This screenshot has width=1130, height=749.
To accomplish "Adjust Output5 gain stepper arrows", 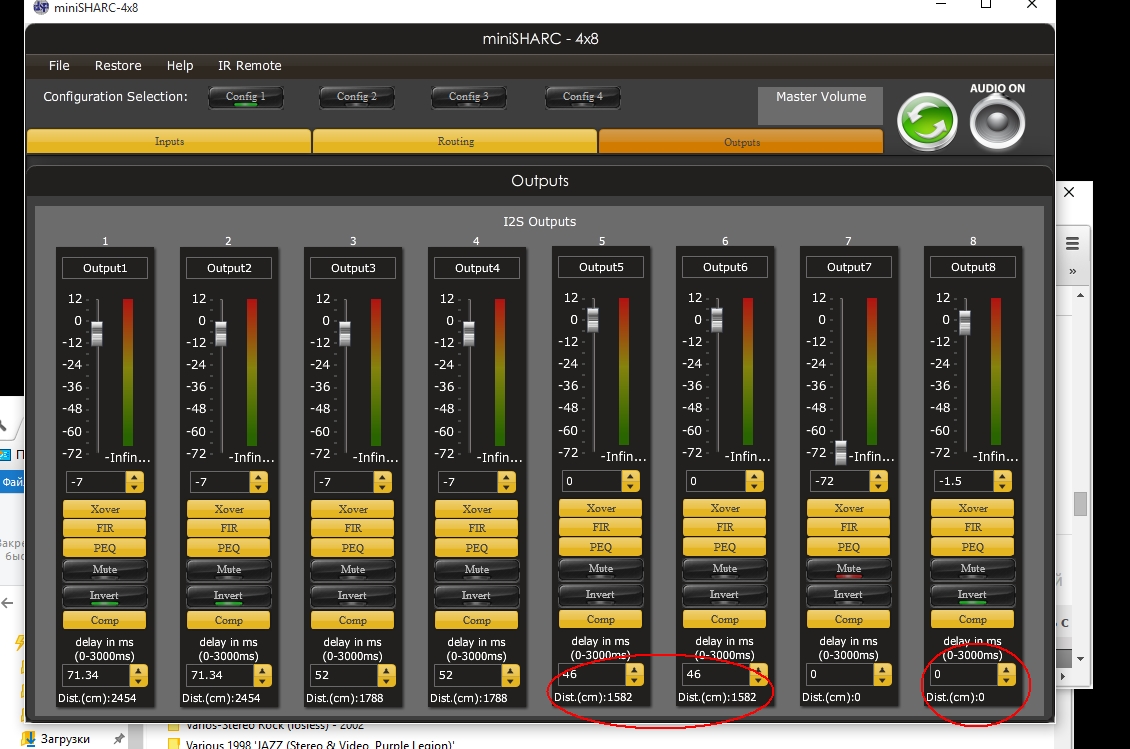I will click(x=631, y=481).
